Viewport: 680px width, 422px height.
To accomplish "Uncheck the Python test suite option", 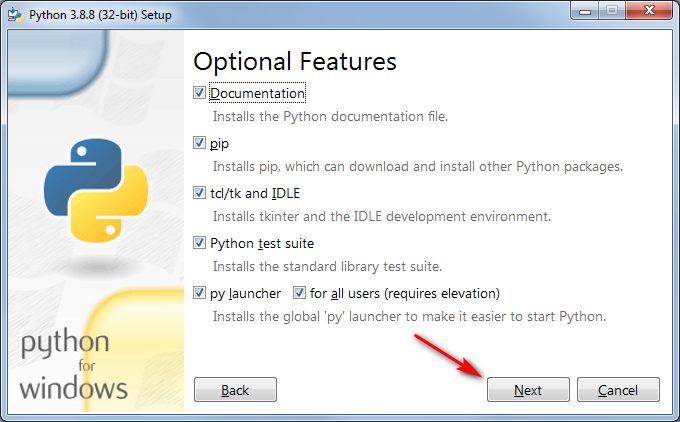I will pyautogui.click(x=199, y=243).
